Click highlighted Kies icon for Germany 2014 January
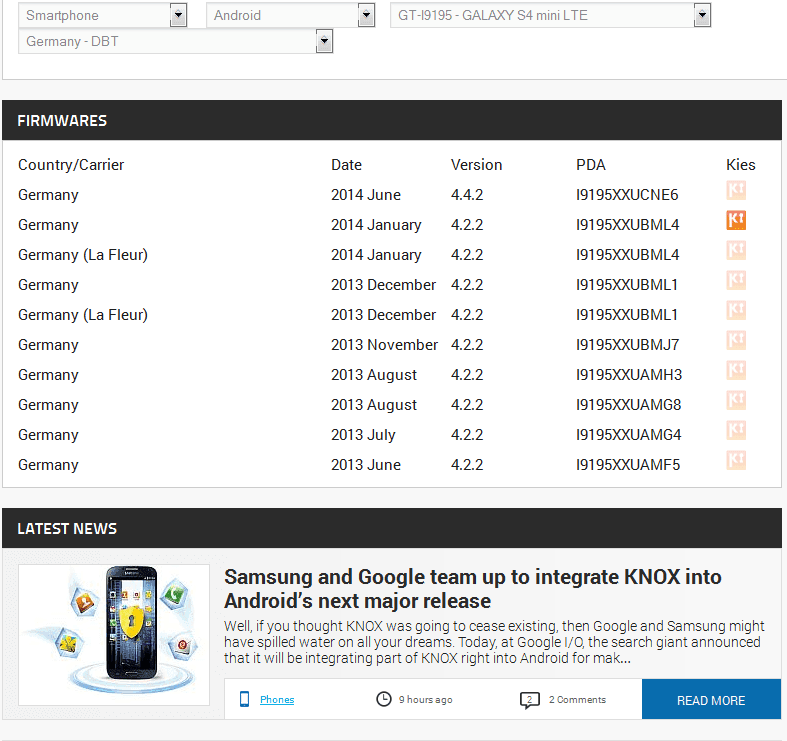This screenshot has width=787, height=741. click(x=736, y=220)
